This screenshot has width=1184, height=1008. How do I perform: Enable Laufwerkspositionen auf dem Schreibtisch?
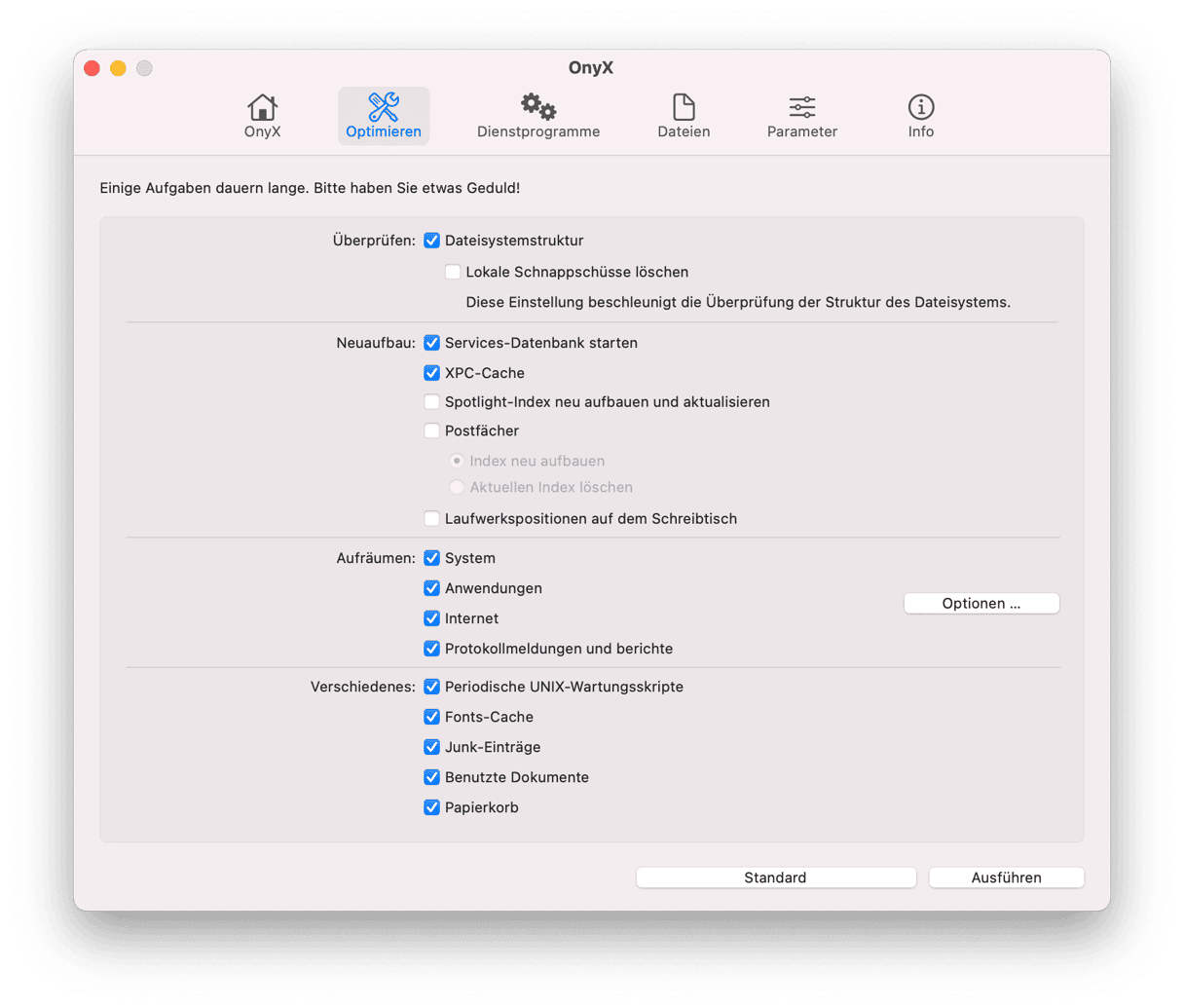pyautogui.click(x=432, y=519)
